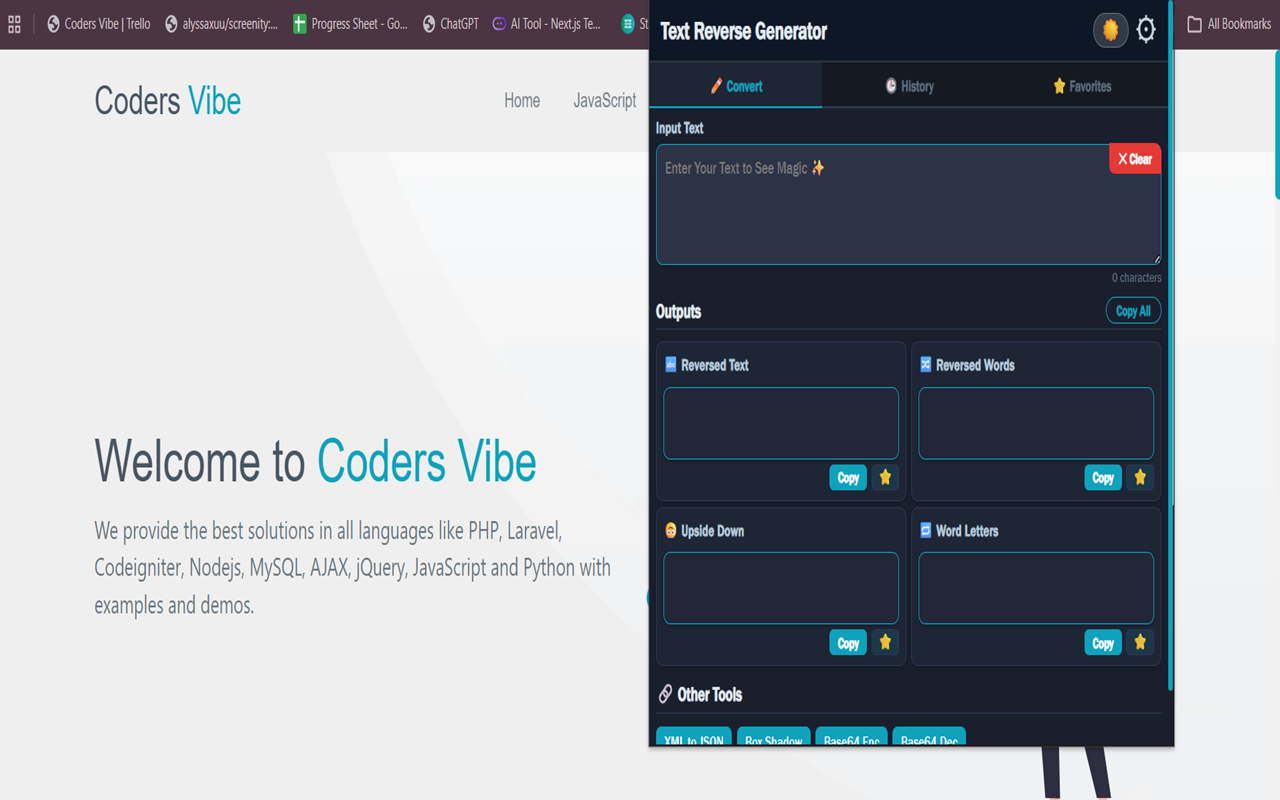The image size is (1280, 800).
Task: Favorite the Reversed Words output star
Action: coord(1140,478)
